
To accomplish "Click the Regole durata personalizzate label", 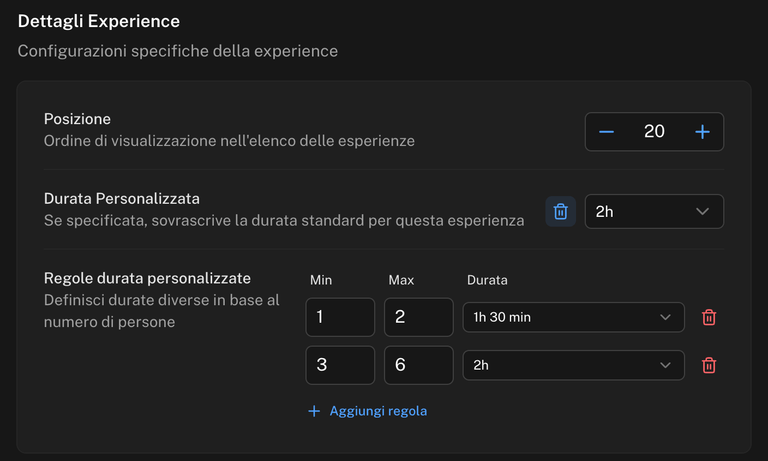I will click(147, 278).
